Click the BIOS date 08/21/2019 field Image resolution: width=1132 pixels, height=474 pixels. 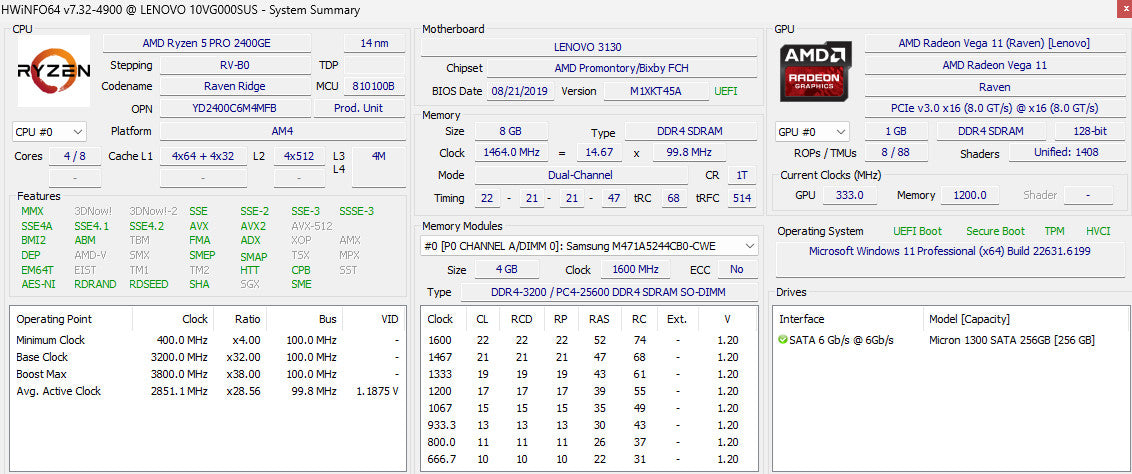tap(521, 92)
